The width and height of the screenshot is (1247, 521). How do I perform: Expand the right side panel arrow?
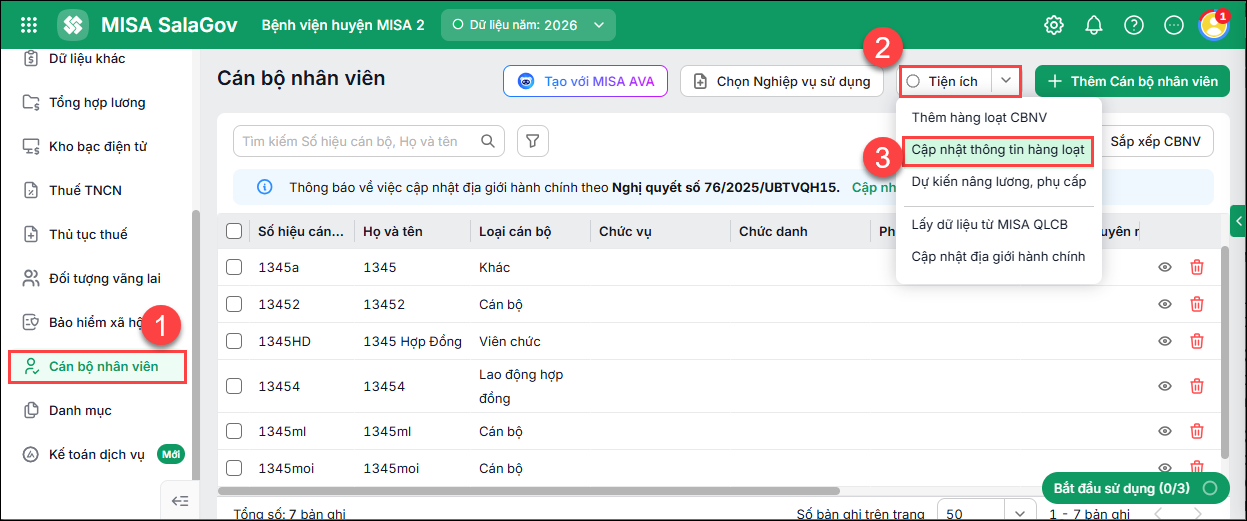coord(1238,220)
